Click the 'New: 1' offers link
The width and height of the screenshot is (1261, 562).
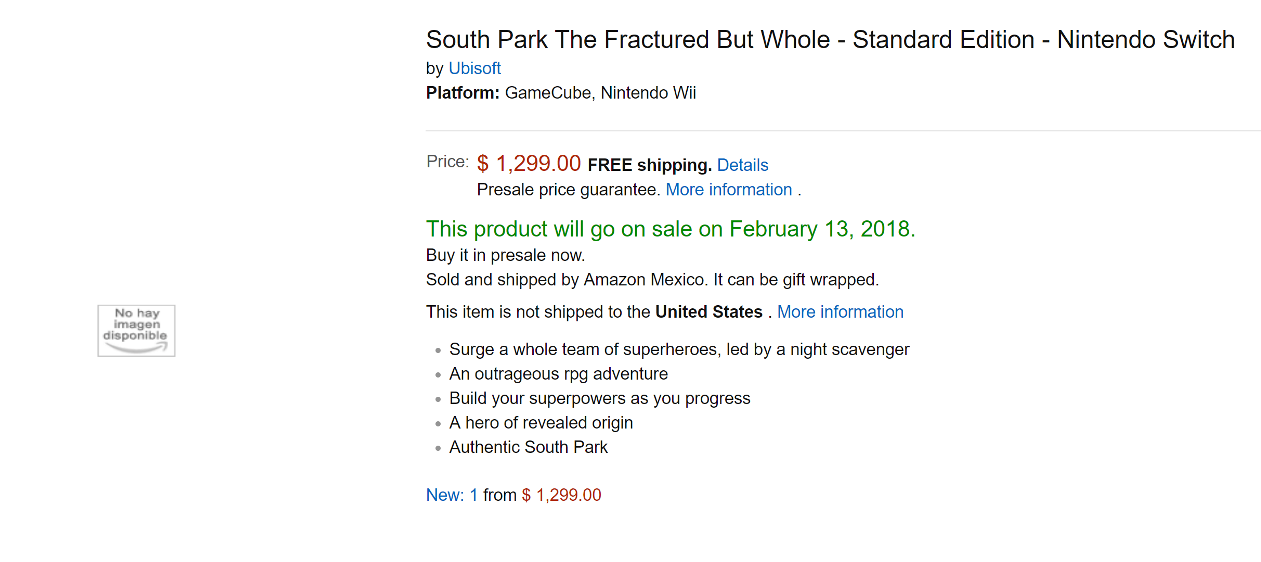pyautogui.click(x=452, y=495)
